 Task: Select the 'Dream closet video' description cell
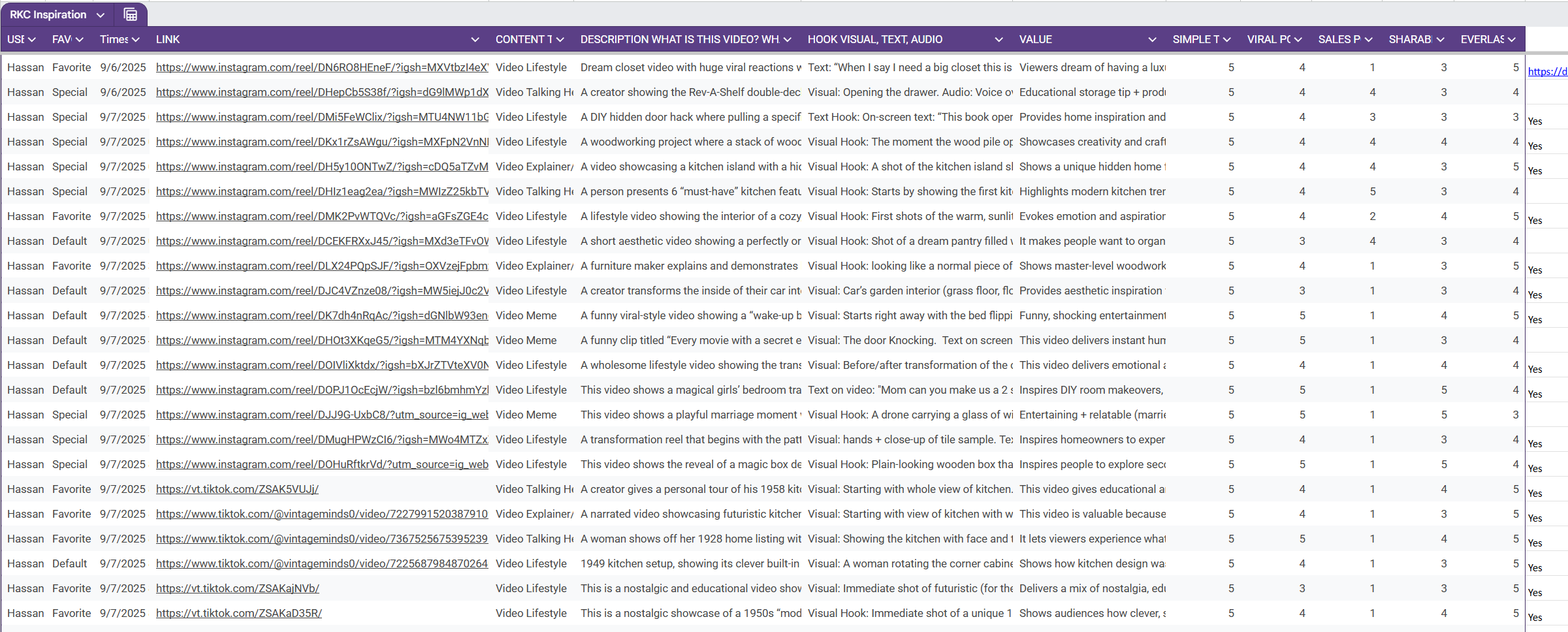[x=690, y=67]
